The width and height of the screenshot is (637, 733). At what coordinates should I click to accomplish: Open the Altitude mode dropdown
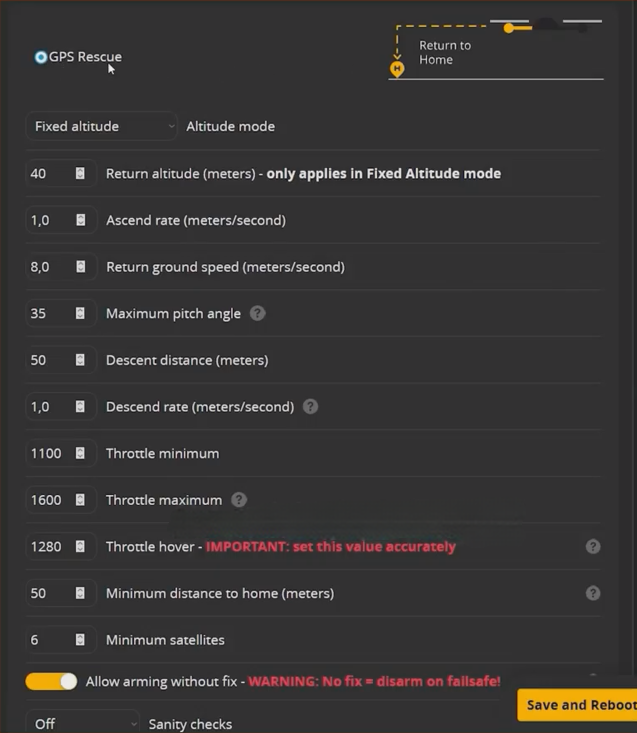pyautogui.click(x=101, y=127)
